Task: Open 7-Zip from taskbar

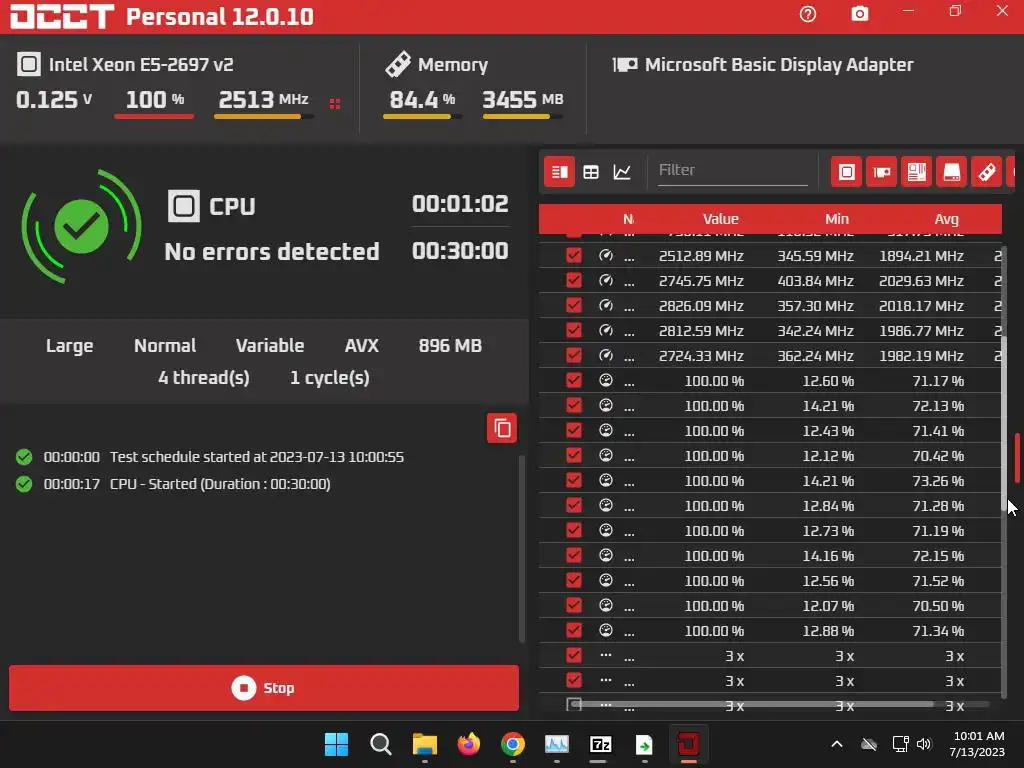Action: click(x=600, y=744)
